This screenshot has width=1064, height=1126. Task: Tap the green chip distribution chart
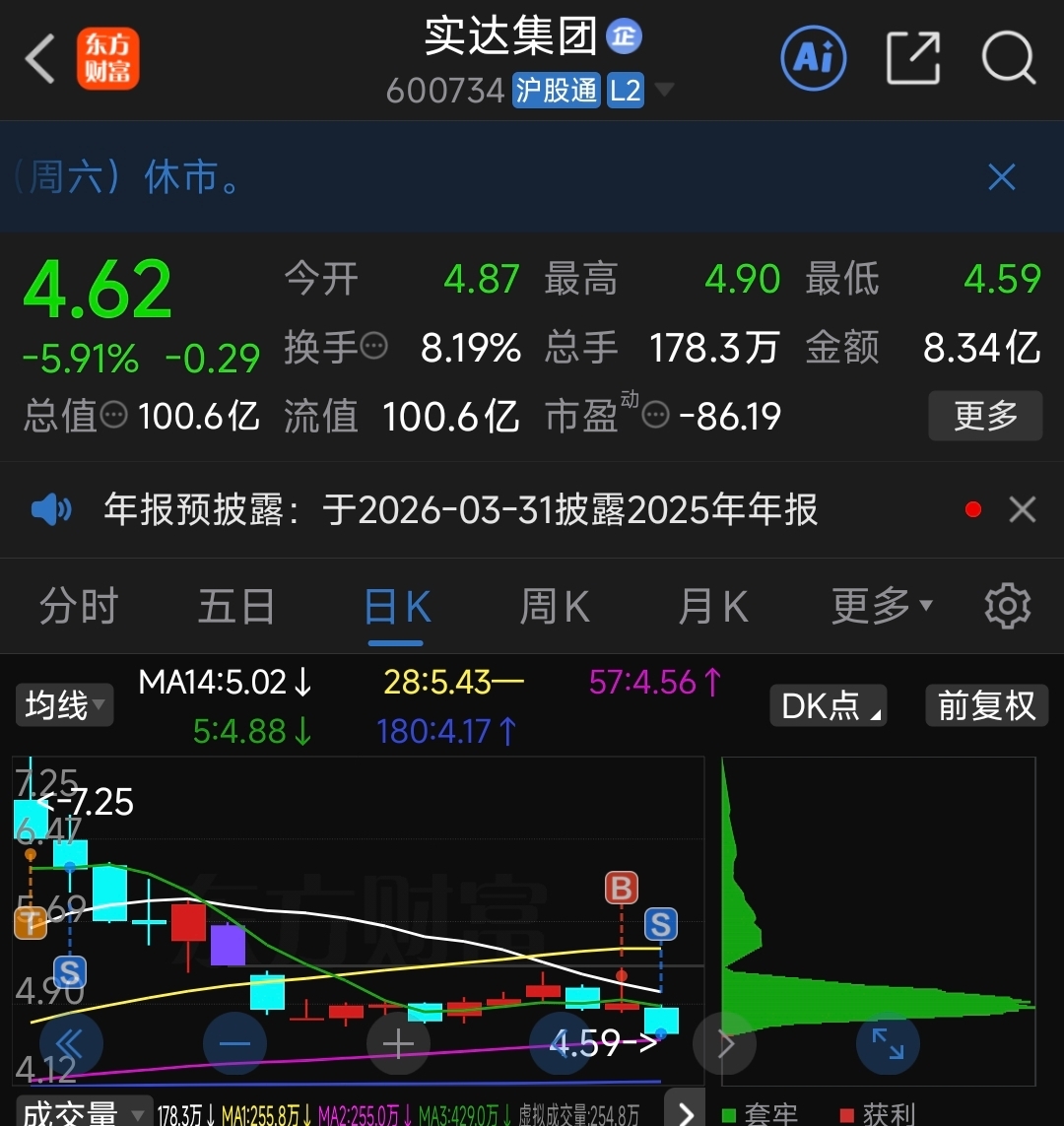pos(878,919)
